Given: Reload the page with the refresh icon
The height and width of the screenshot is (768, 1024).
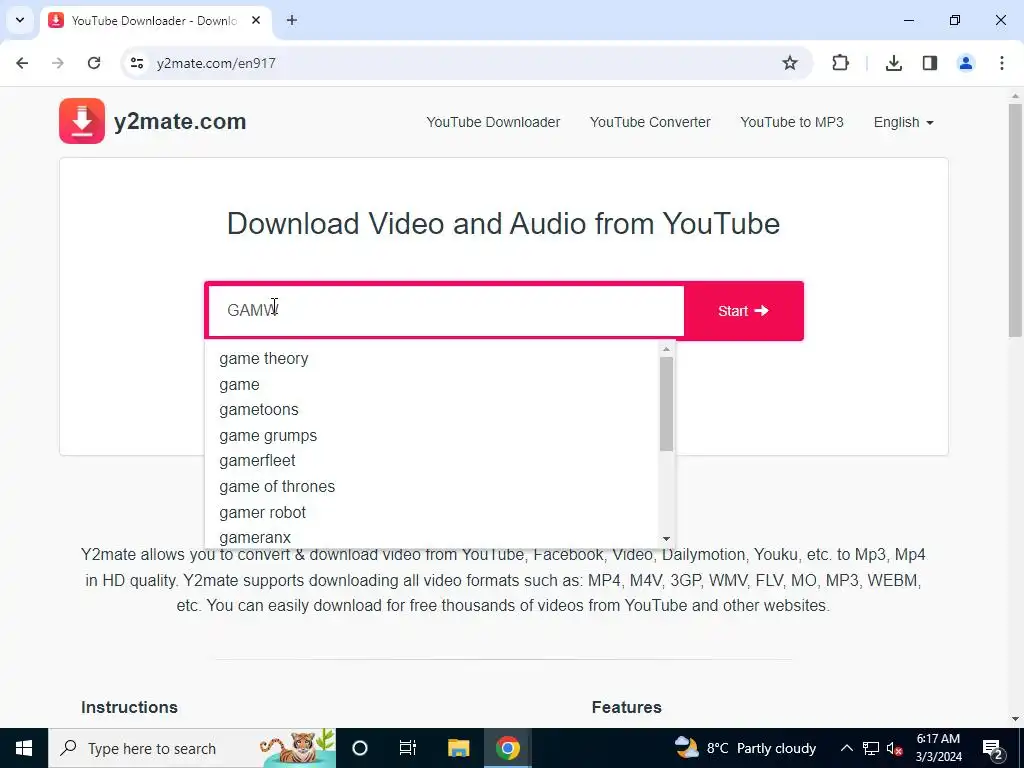Looking at the screenshot, I should click(x=94, y=63).
